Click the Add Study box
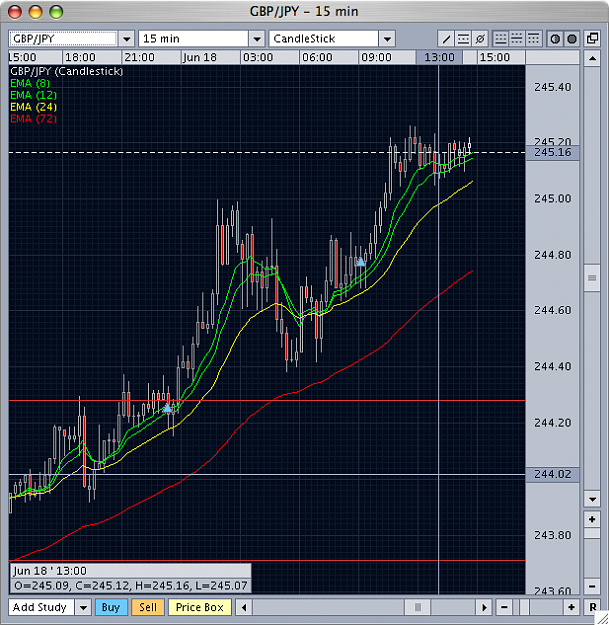609x625 pixels. [41, 607]
